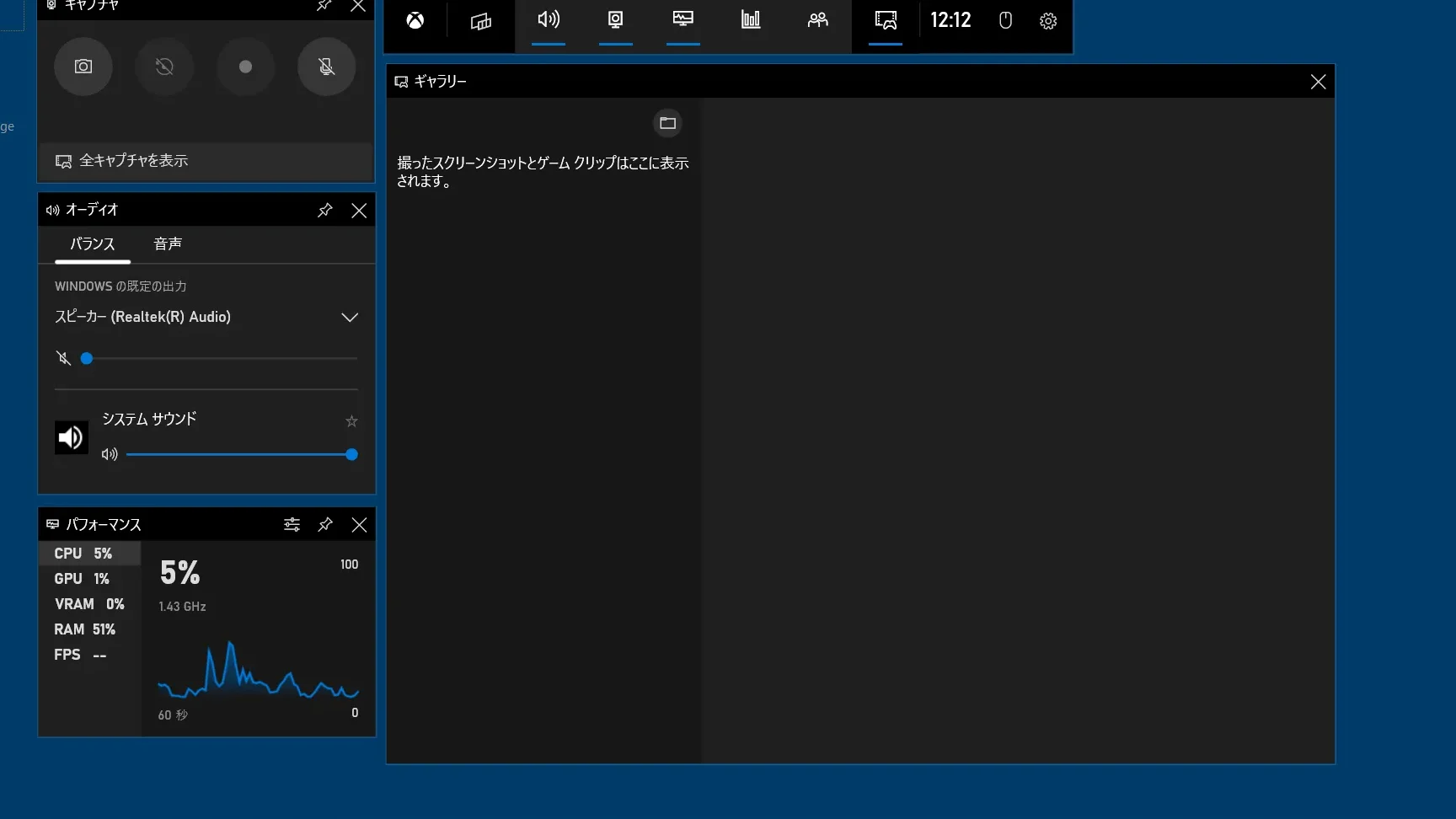Viewport: 1456px width, 819px height.
Task: Click 全キャプチャを表示 button
Action: [x=133, y=161]
